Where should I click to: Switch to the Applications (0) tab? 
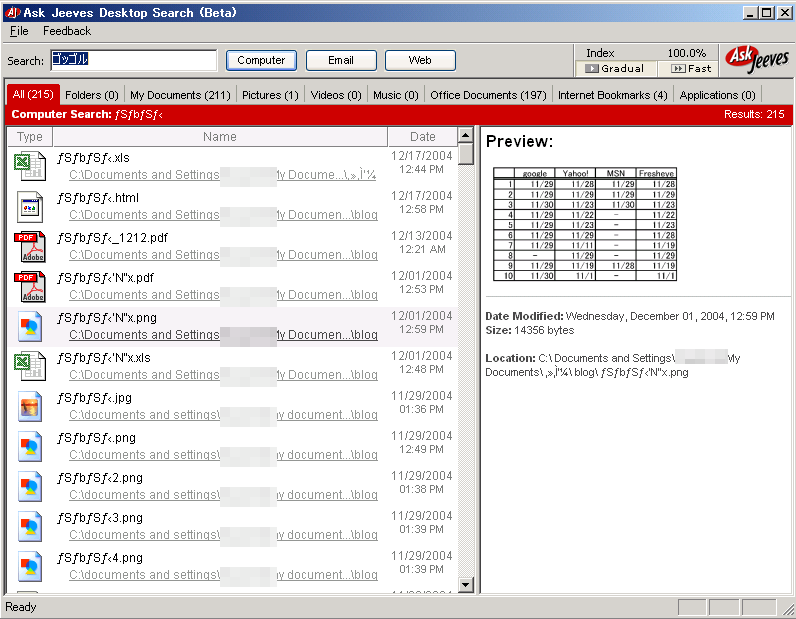pyautogui.click(x=717, y=95)
